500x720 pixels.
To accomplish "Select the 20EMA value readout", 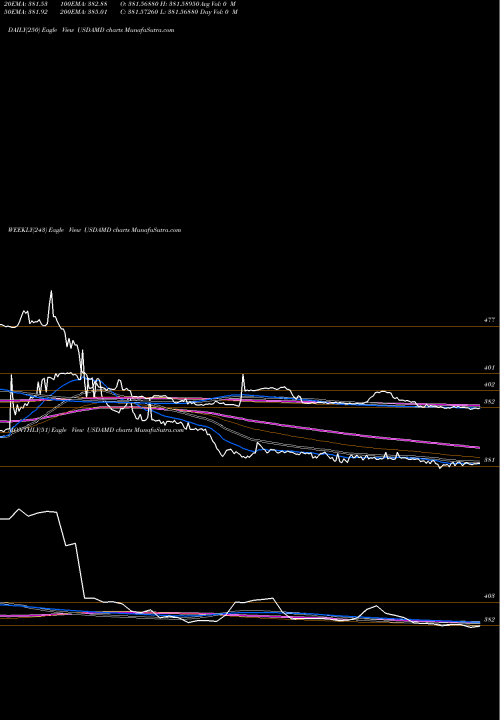I will coord(26,3).
